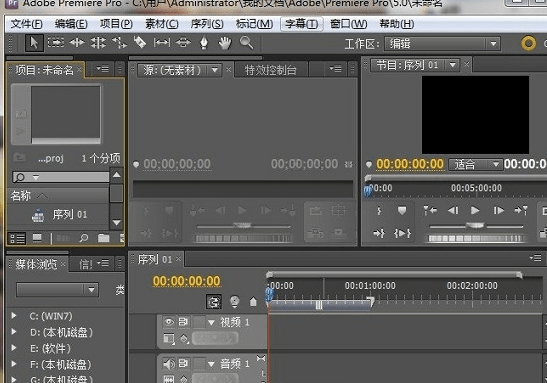The width and height of the screenshot is (547, 383).
Task: Open 帮助(H) menu
Action: coord(397,24)
